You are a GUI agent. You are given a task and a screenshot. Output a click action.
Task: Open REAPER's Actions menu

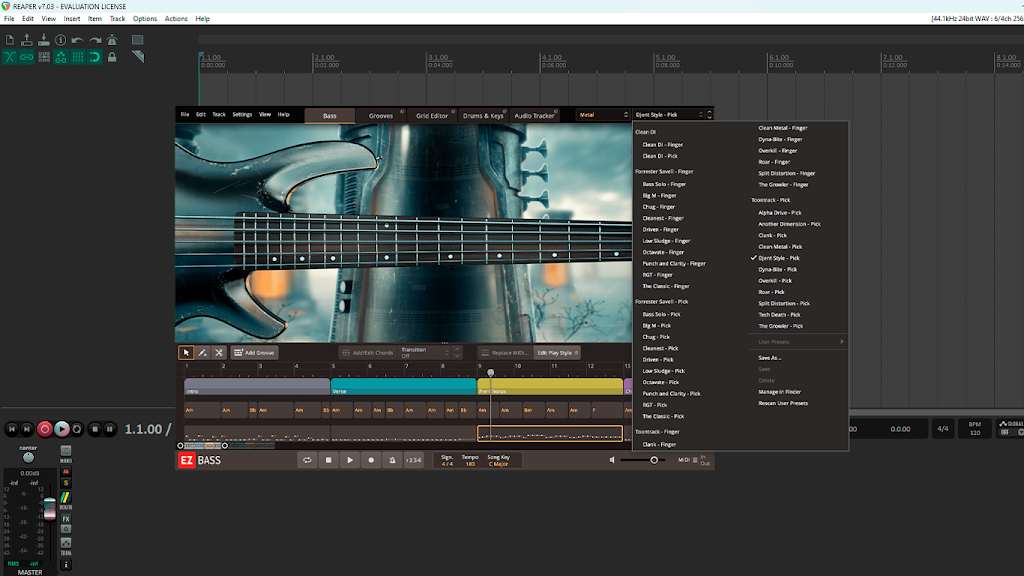(176, 19)
